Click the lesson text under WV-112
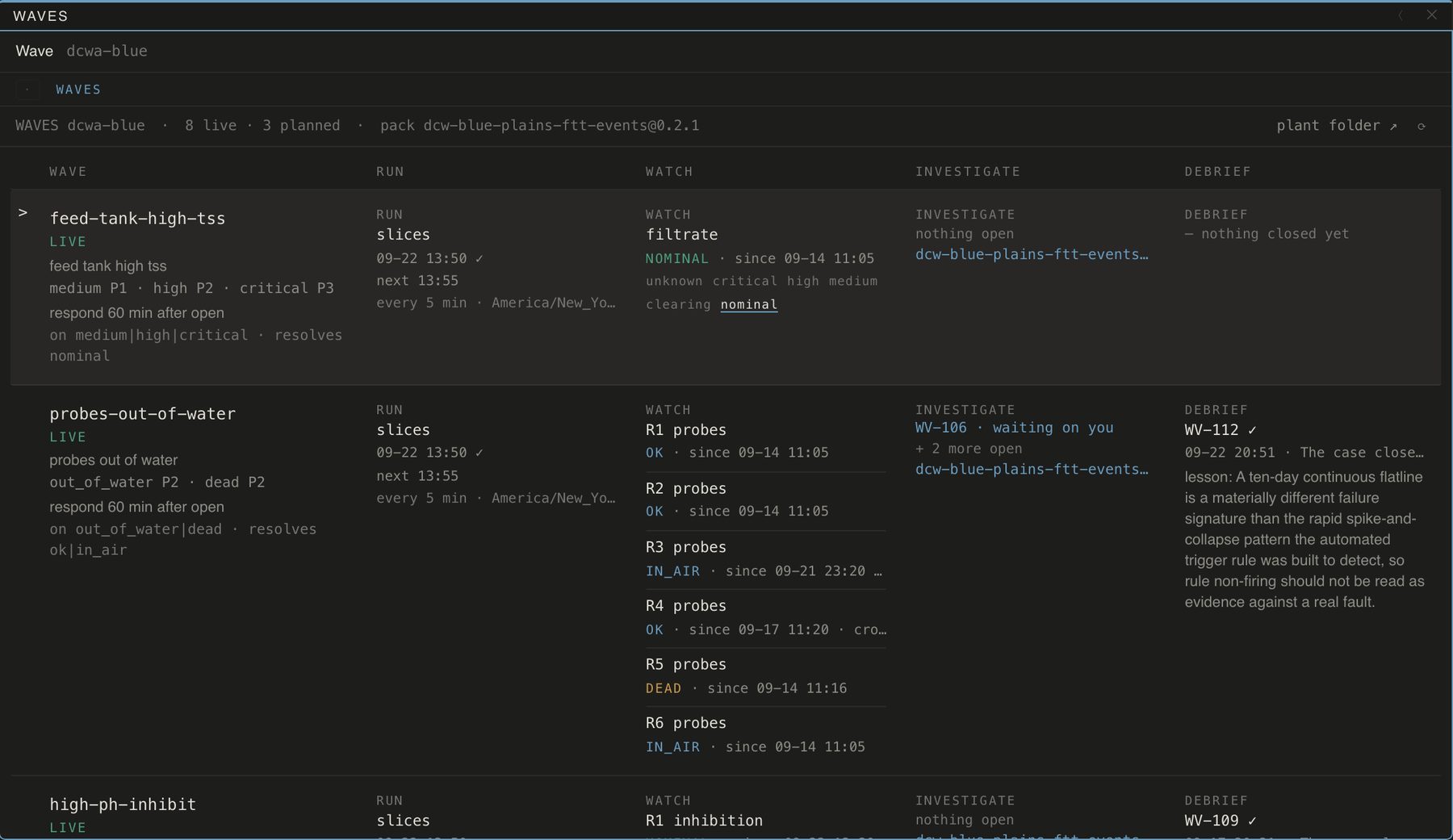1453x840 pixels. 1304,540
